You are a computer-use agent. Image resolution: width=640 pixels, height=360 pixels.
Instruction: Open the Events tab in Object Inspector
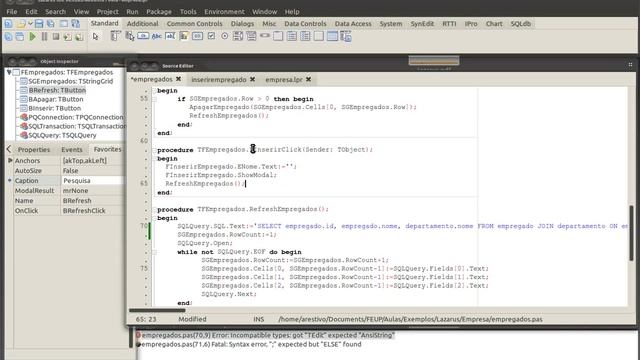pos(72,150)
